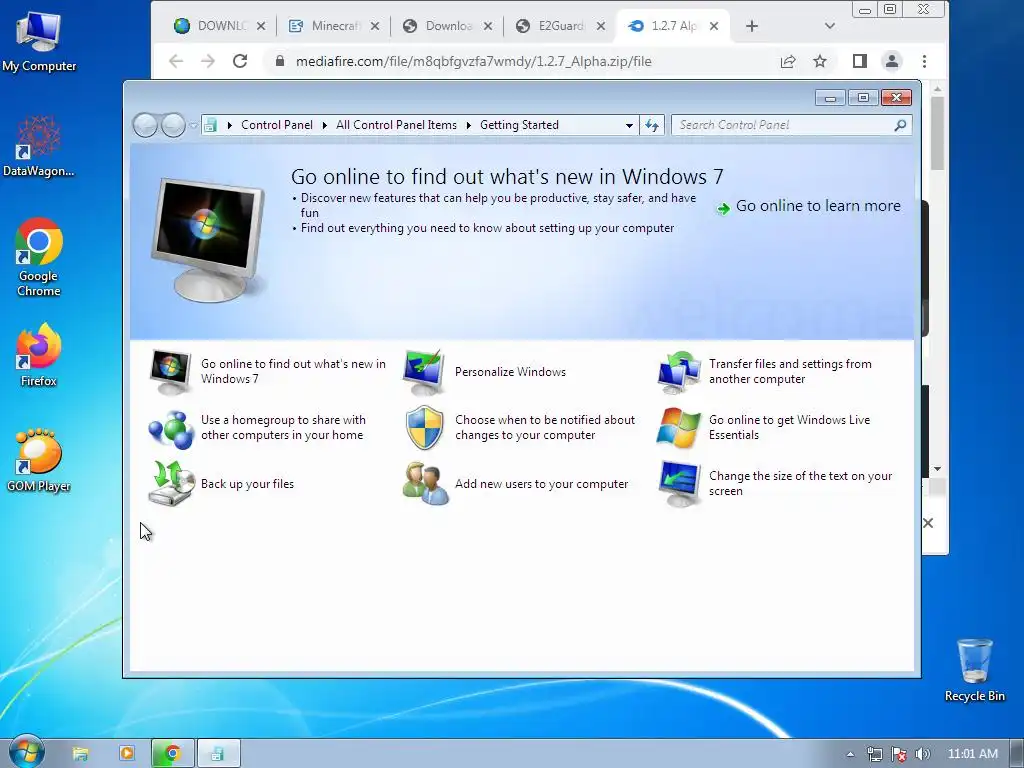
Task: Expand the arrow after Control Panel breadcrumb
Action: [x=325, y=125]
